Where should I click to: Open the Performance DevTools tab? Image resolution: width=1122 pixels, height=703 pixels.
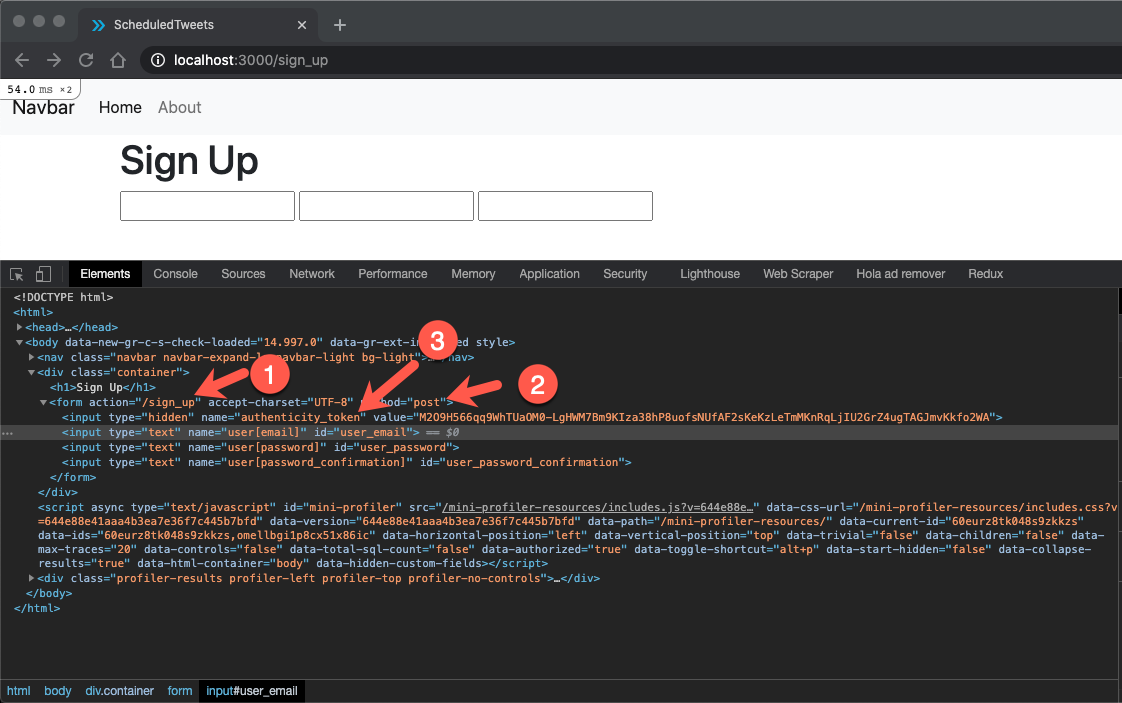pos(393,274)
